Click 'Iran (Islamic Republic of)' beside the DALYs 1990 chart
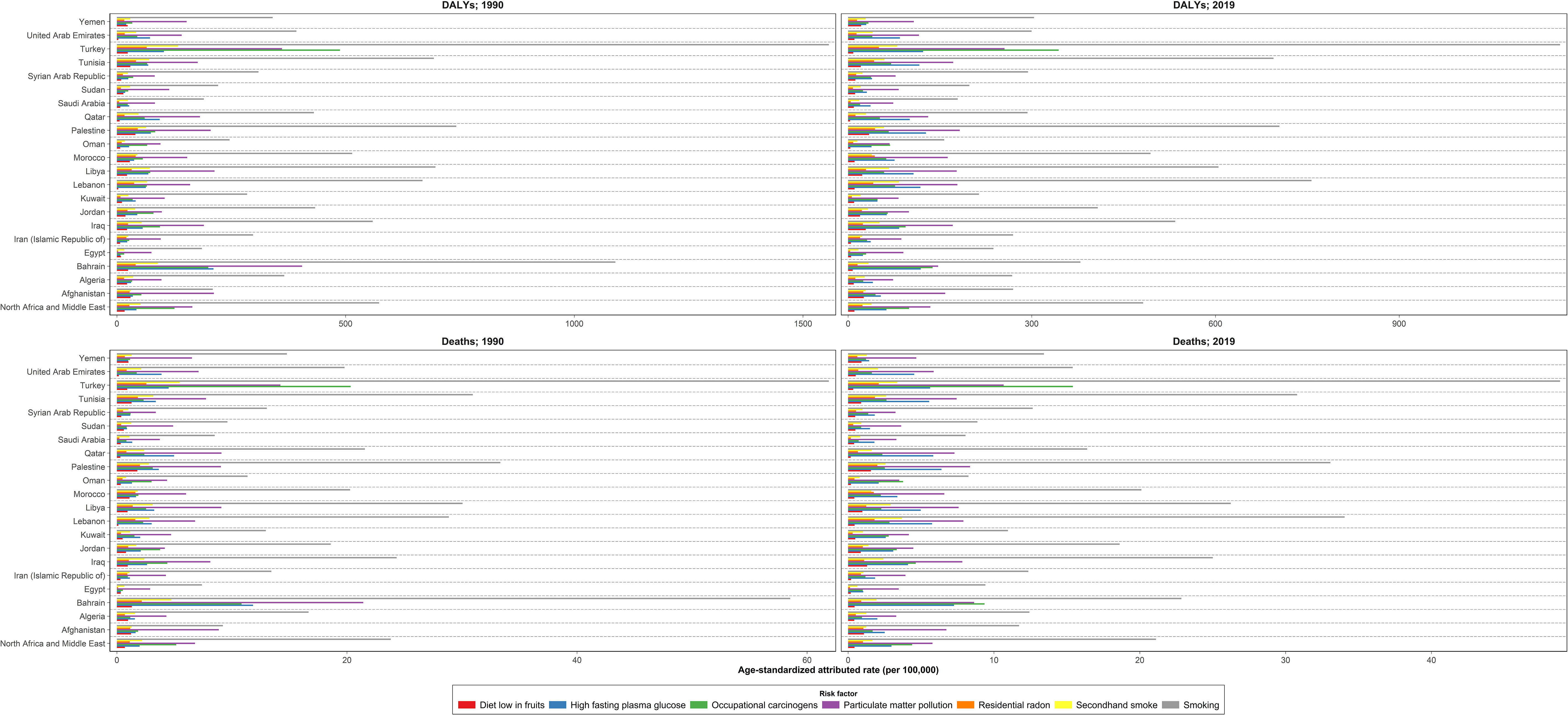Viewport: 1568px width, 715px height. [x=60, y=239]
